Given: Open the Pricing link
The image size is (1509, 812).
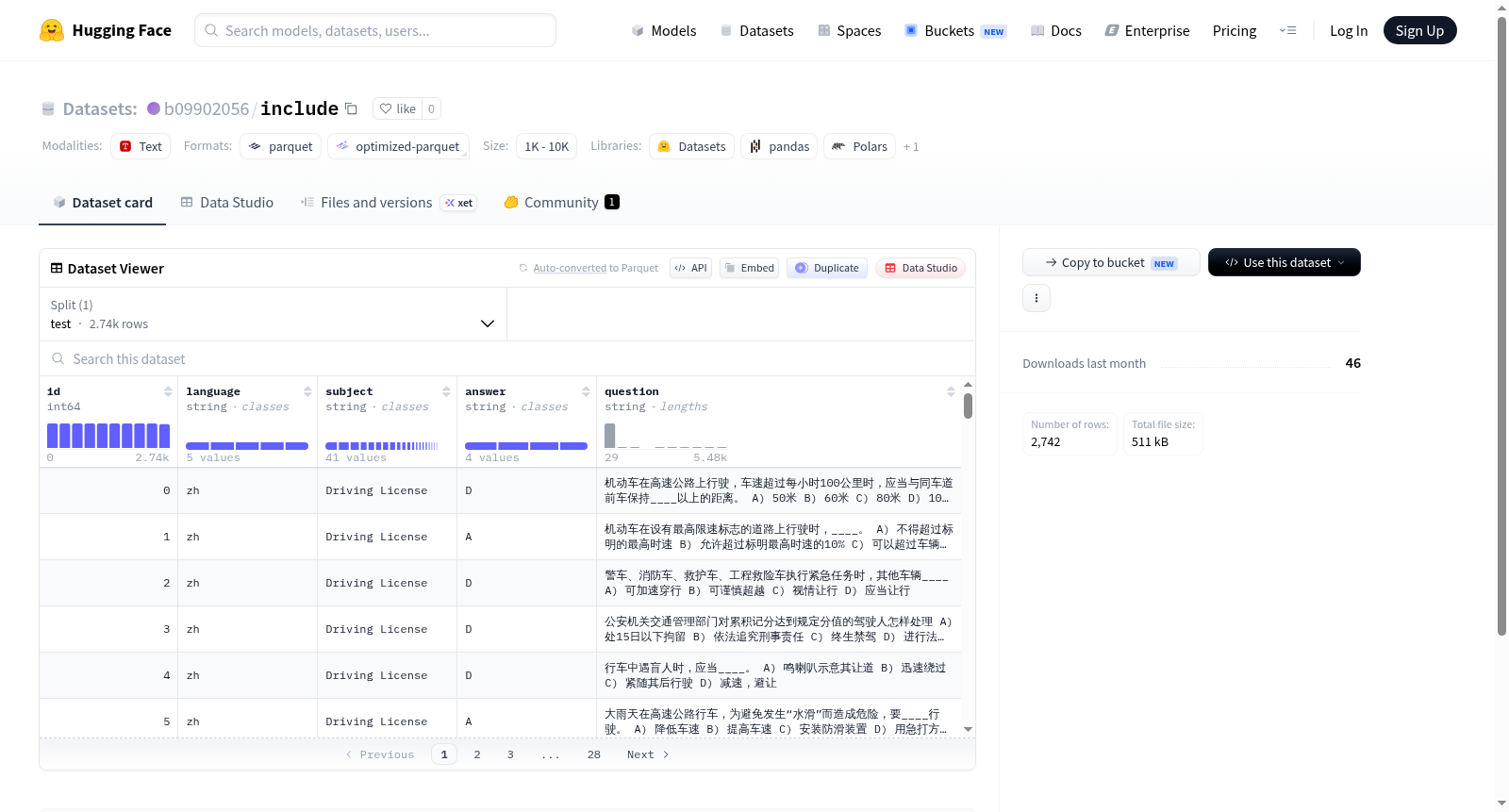Looking at the screenshot, I should point(1235,30).
